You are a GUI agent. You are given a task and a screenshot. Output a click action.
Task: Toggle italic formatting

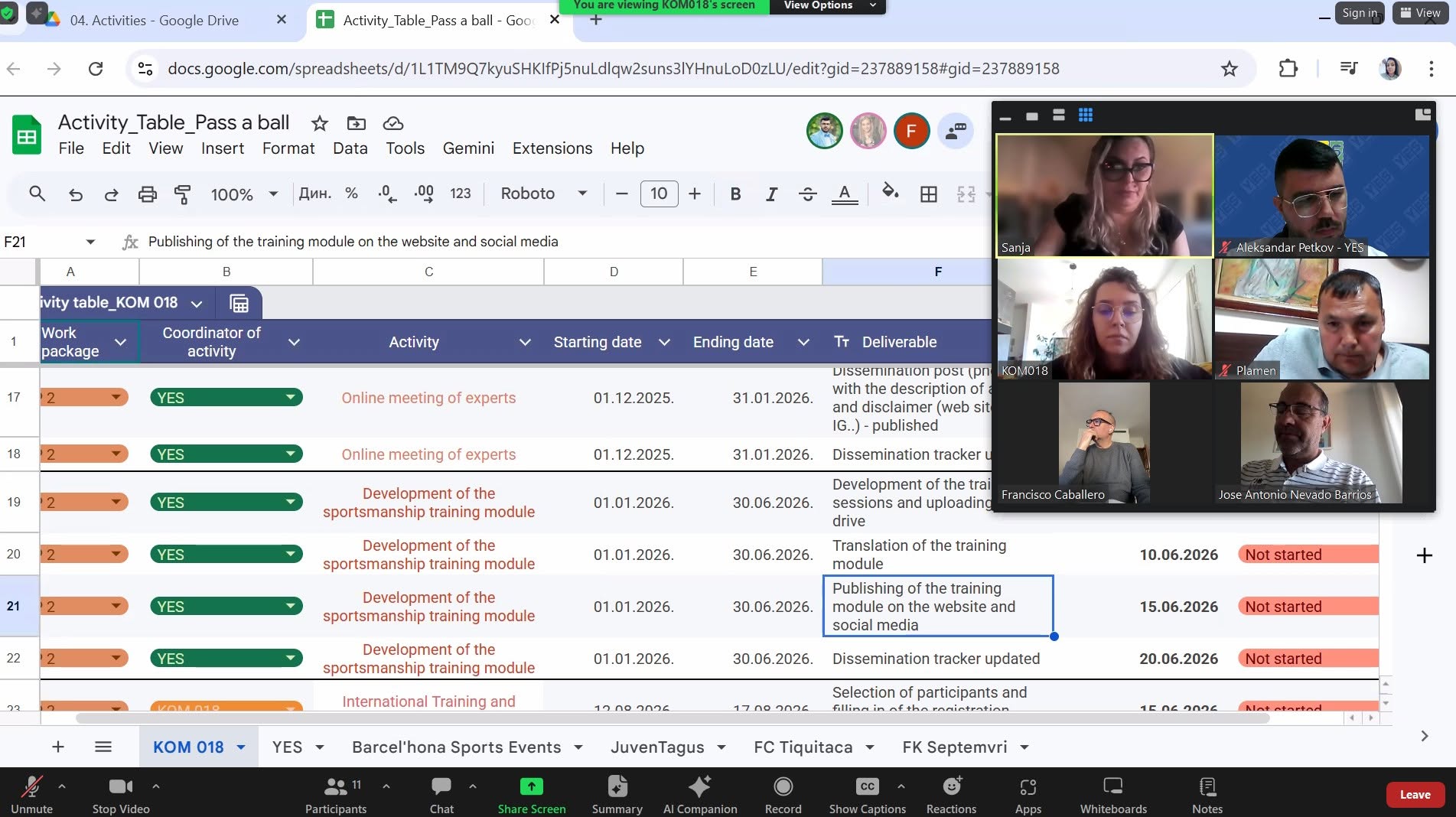pos(771,194)
